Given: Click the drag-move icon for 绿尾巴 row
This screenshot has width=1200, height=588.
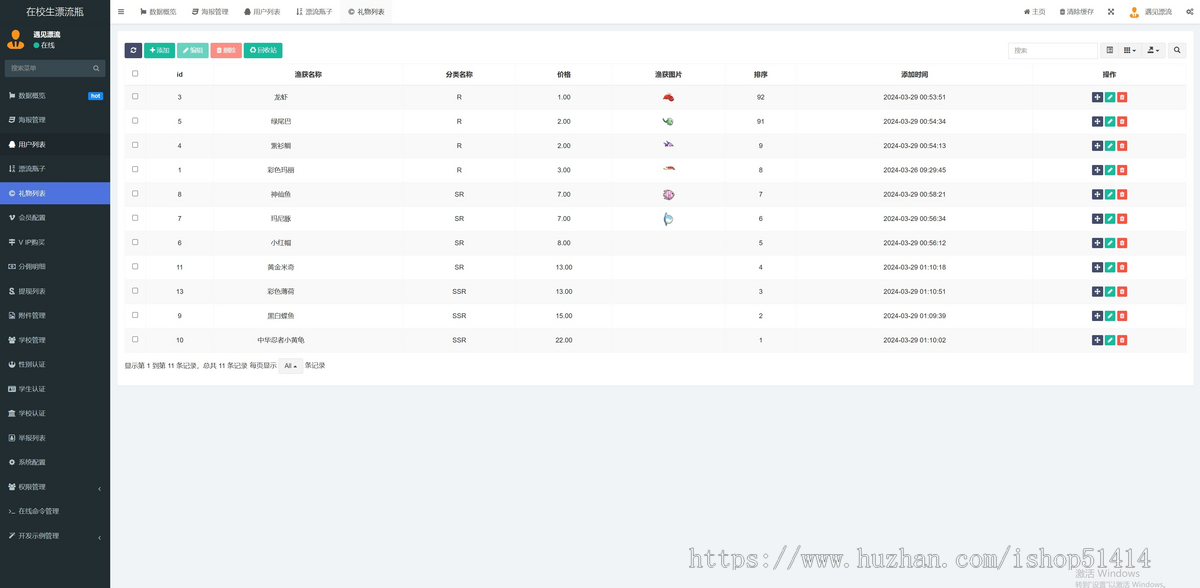Looking at the screenshot, I should [x=1097, y=121].
